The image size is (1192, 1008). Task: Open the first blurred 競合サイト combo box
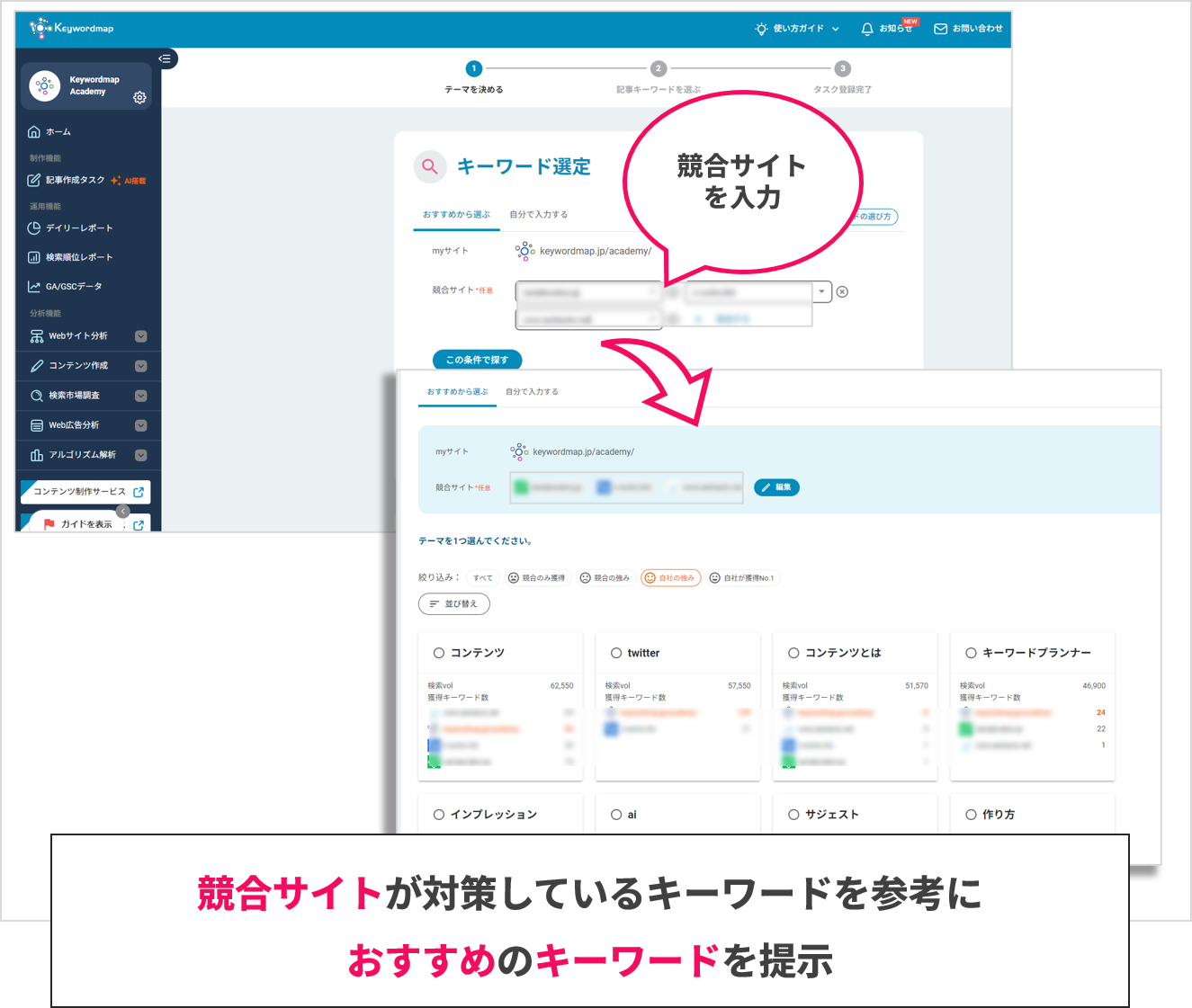coord(588,292)
